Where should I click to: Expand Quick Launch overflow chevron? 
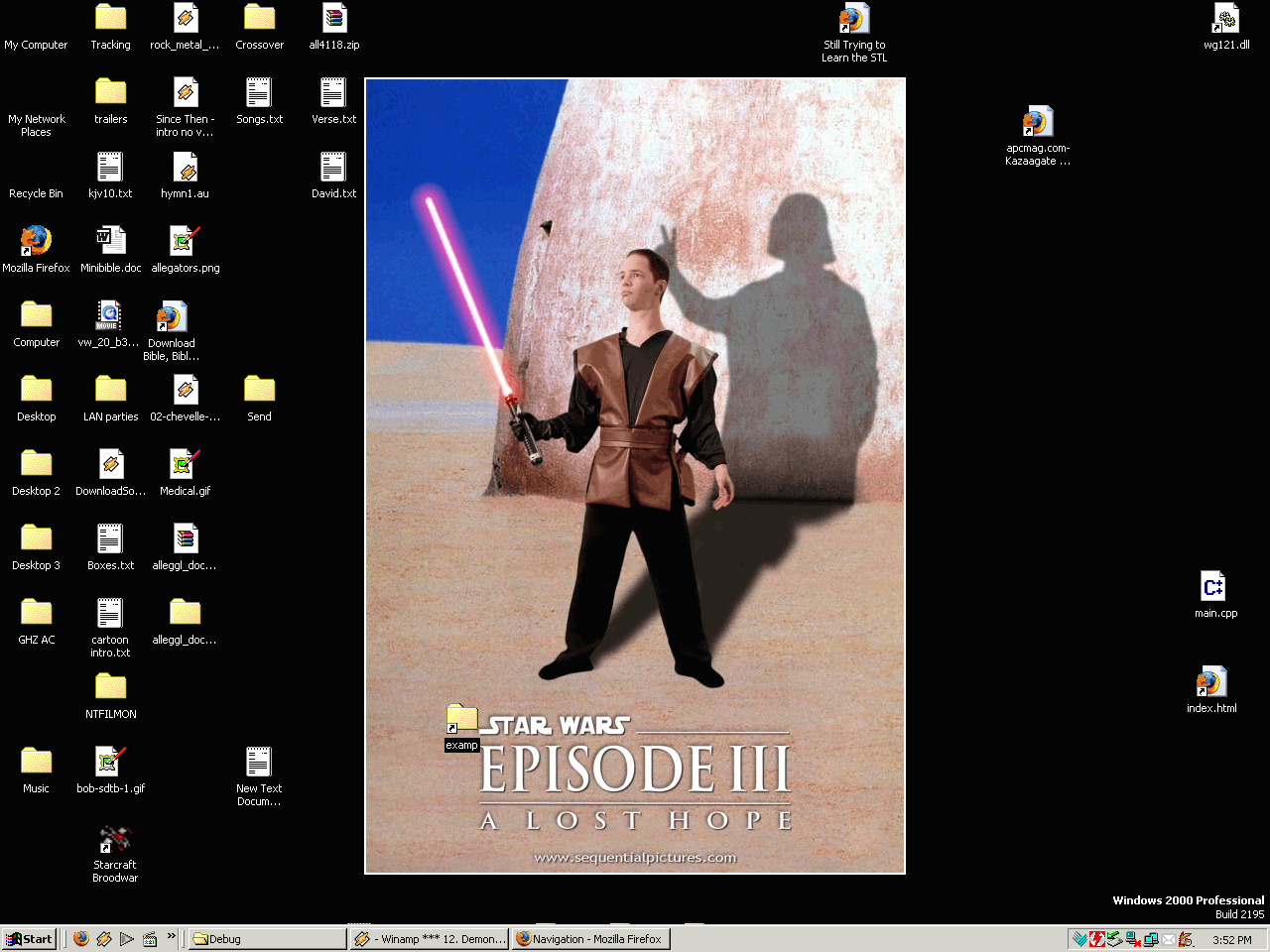coord(172,936)
